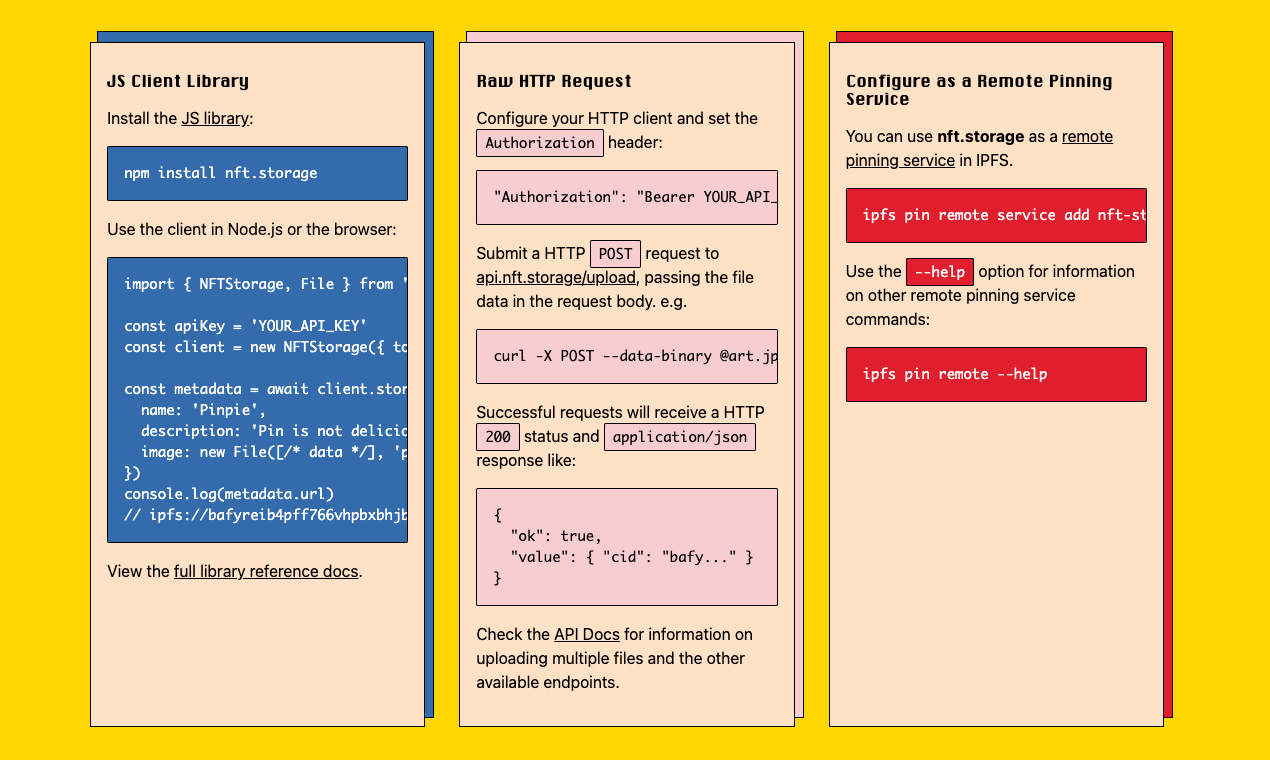Image resolution: width=1270 pixels, height=760 pixels.
Task: Click the const client = new NFTStorage line
Action: pos(265,347)
